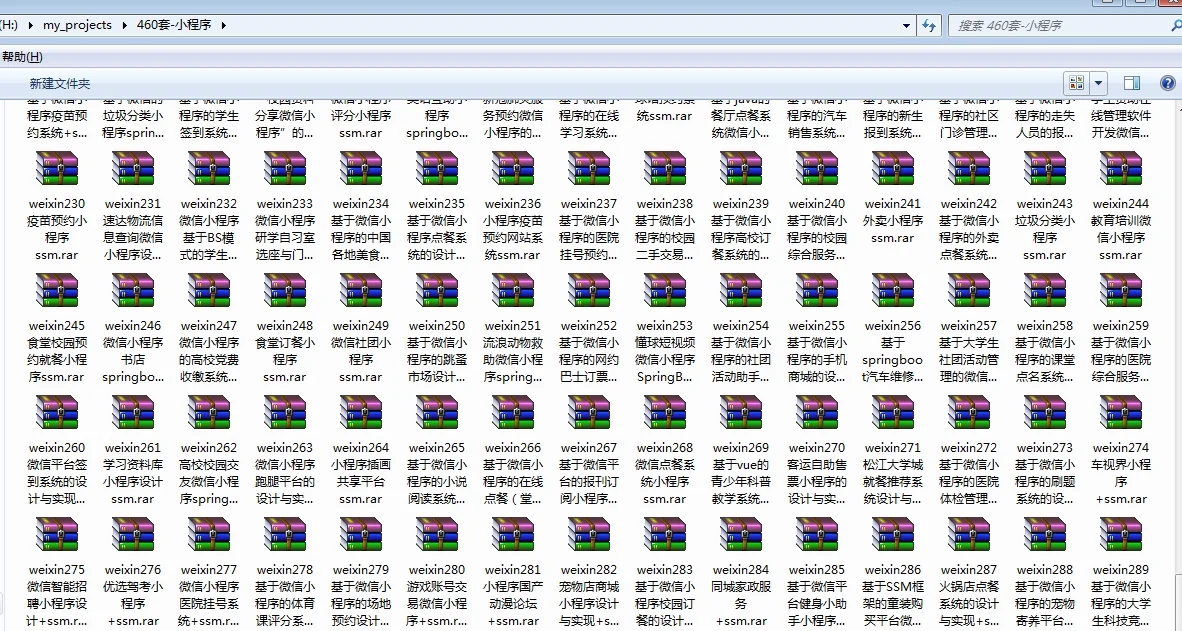Select the weixin247 rar archive icon
Viewport: 1182px width, 631px height.
coord(209,291)
